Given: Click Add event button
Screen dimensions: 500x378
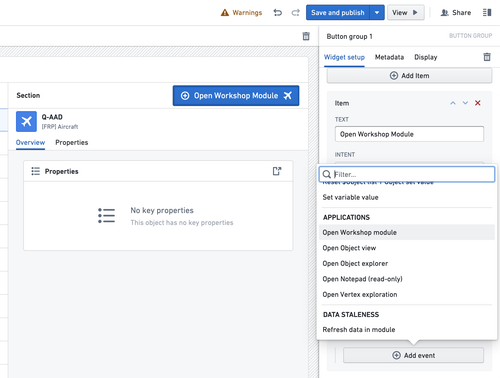Looking at the screenshot, I should tap(413, 355).
